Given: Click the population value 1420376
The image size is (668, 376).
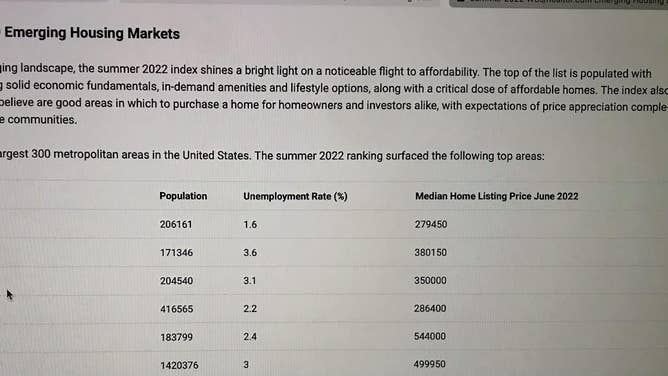Looking at the screenshot, I should (179, 365).
